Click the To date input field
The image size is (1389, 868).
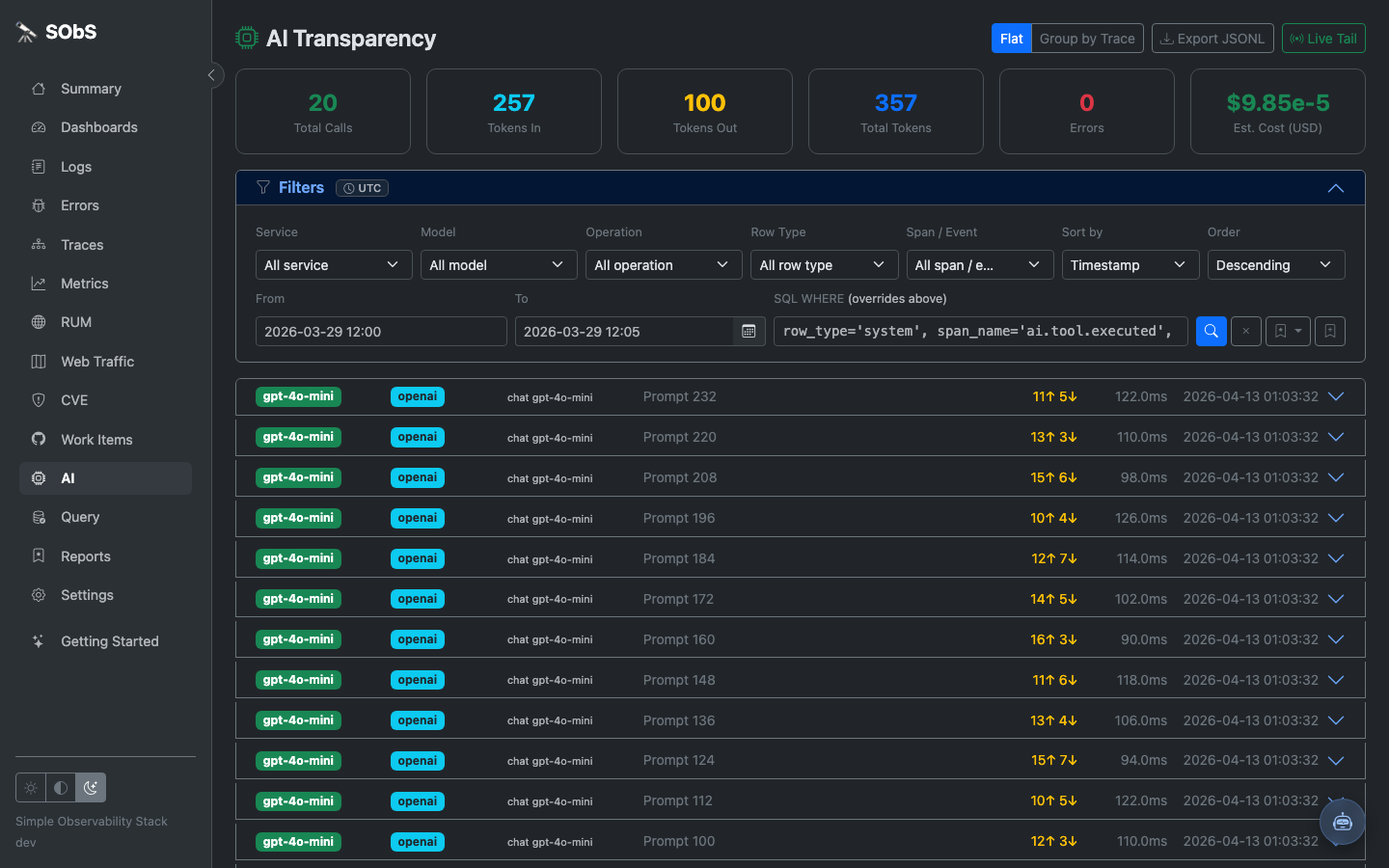click(624, 332)
